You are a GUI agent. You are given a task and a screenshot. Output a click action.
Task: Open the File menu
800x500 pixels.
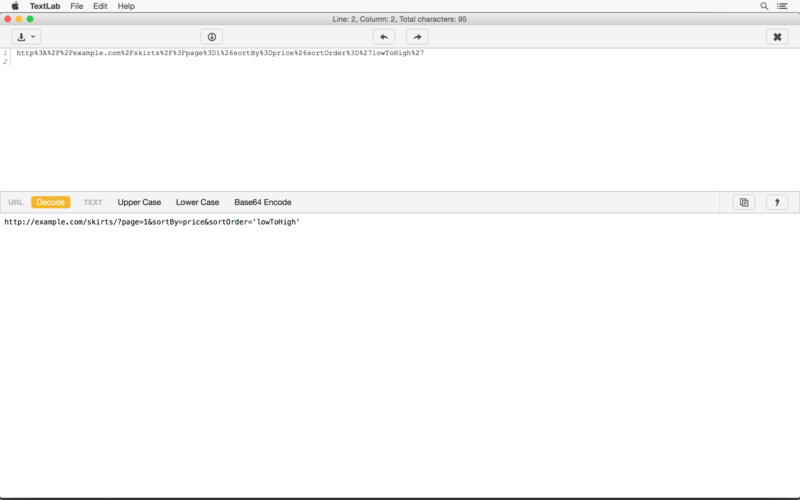pyautogui.click(x=77, y=6)
